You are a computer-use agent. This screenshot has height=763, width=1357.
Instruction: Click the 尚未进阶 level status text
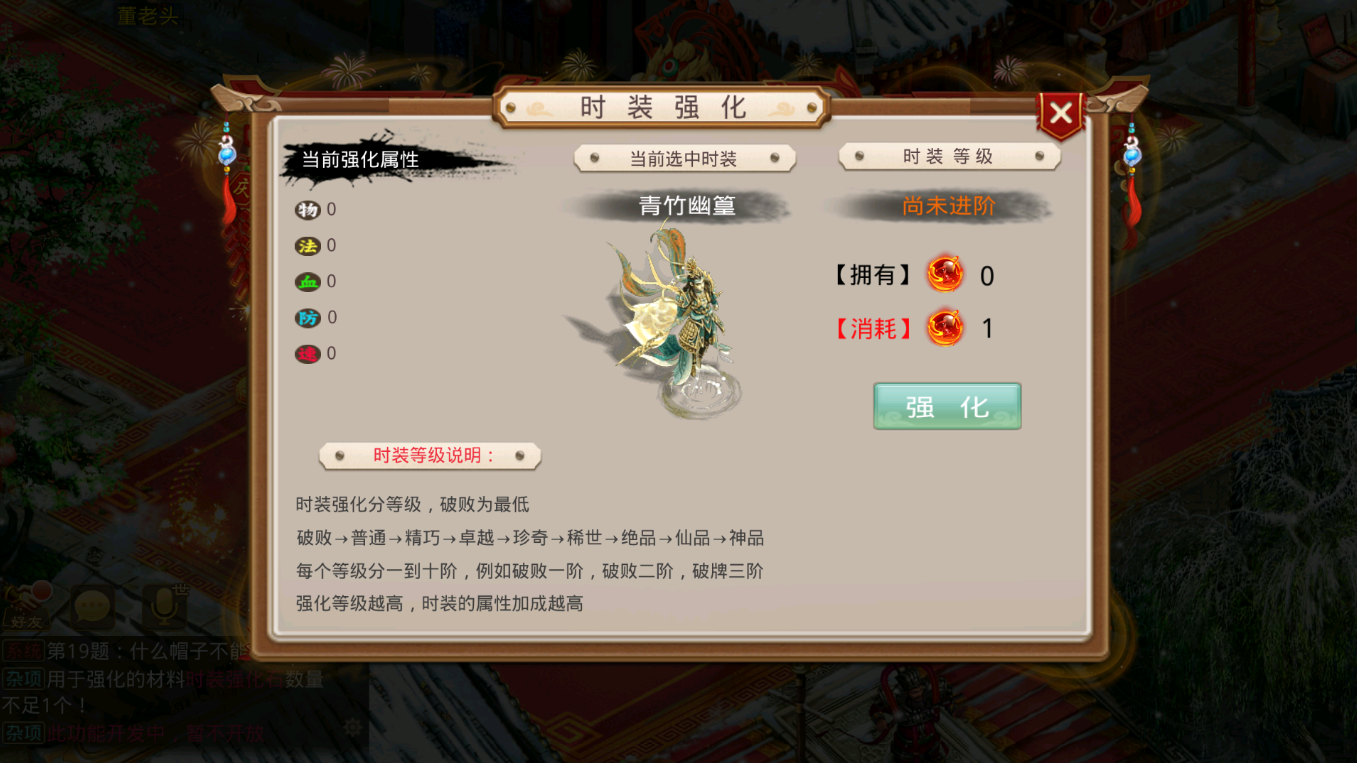tap(948, 206)
